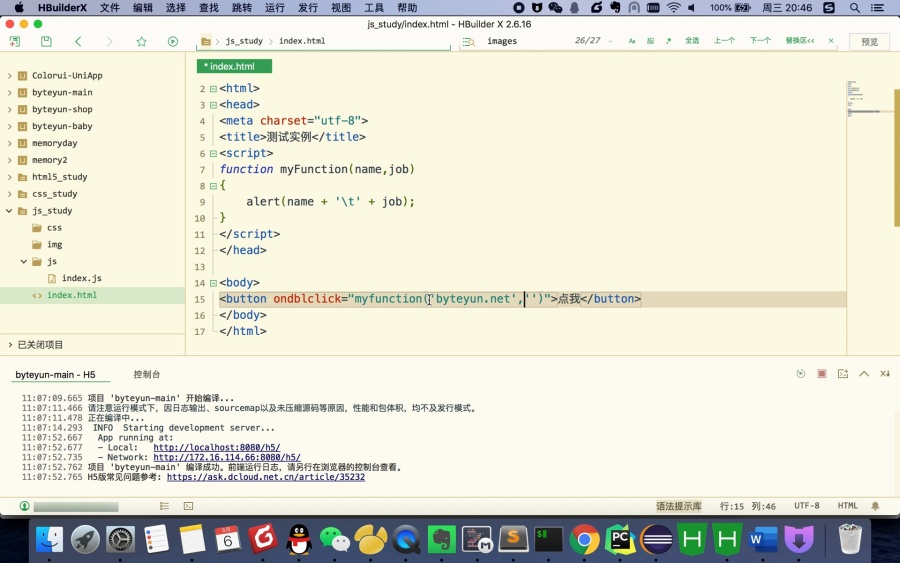Click the notification bell in the status bar
This screenshot has height=563, width=900.
(x=875, y=506)
